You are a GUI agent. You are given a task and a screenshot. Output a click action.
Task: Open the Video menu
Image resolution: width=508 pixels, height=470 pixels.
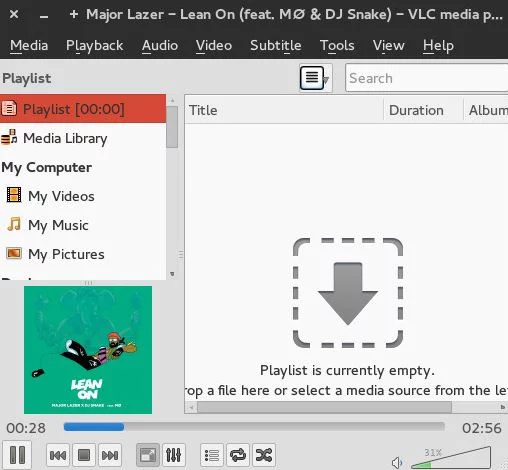point(214,45)
